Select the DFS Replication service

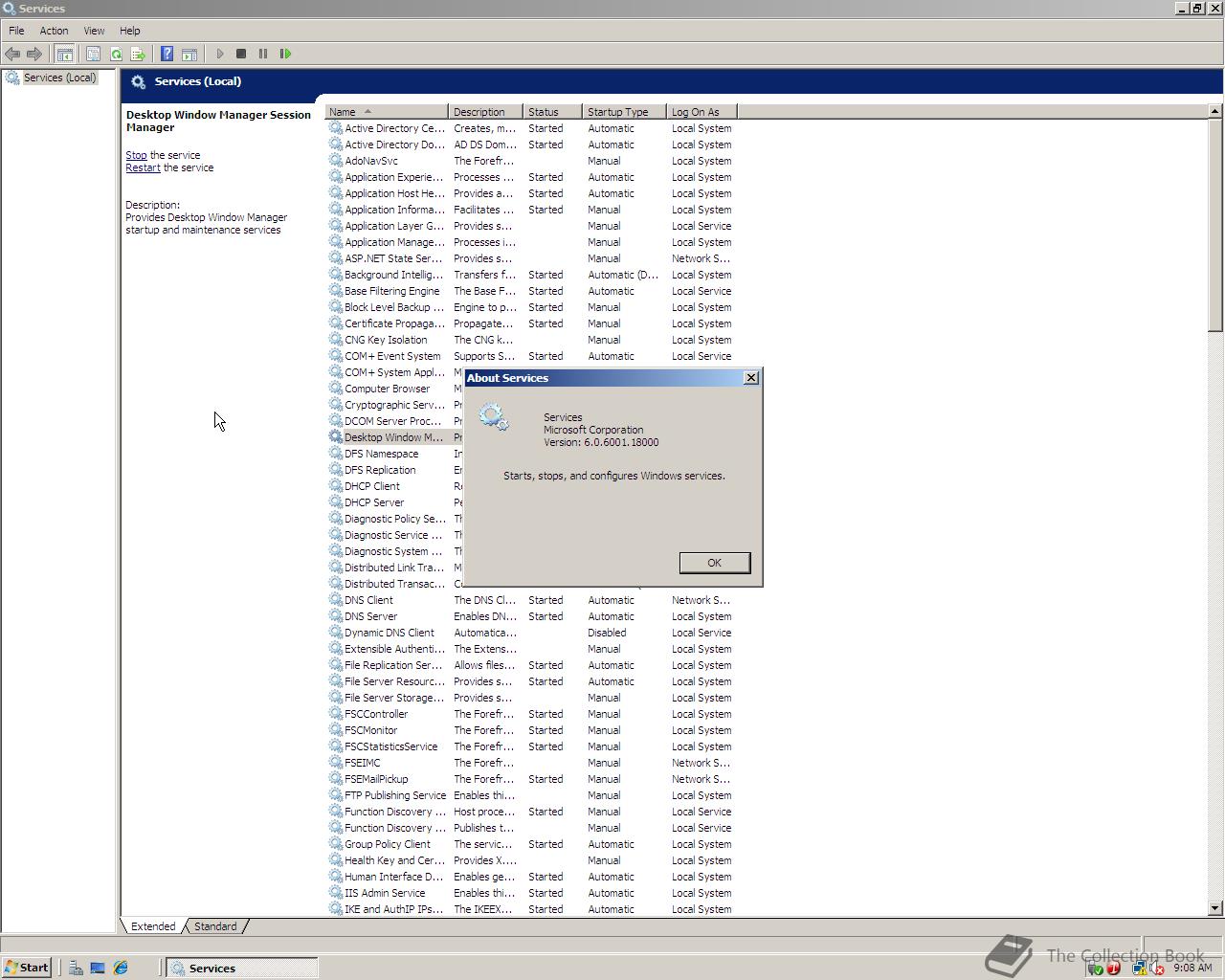click(x=394, y=470)
